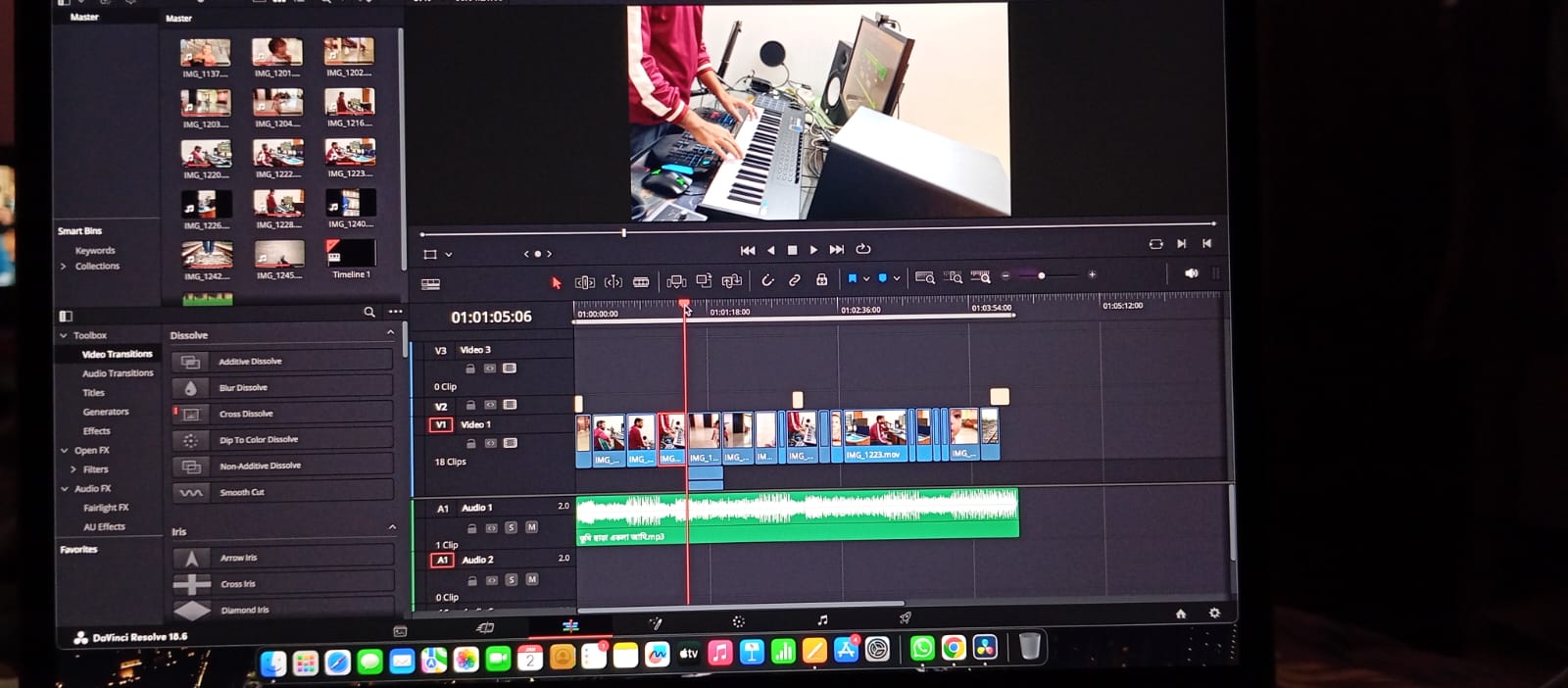Click the Replace Clip toolbar icon
This screenshot has height=688, width=1568.
[732, 281]
